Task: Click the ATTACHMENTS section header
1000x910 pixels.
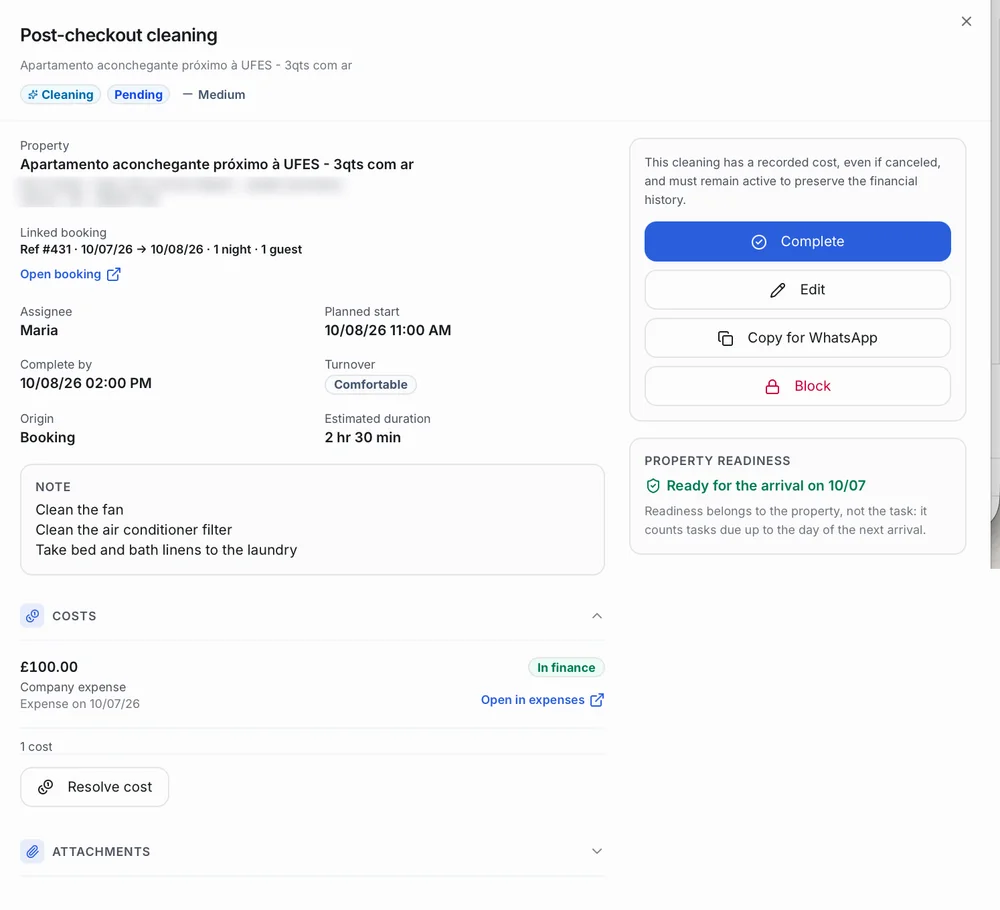Action: 312,851
